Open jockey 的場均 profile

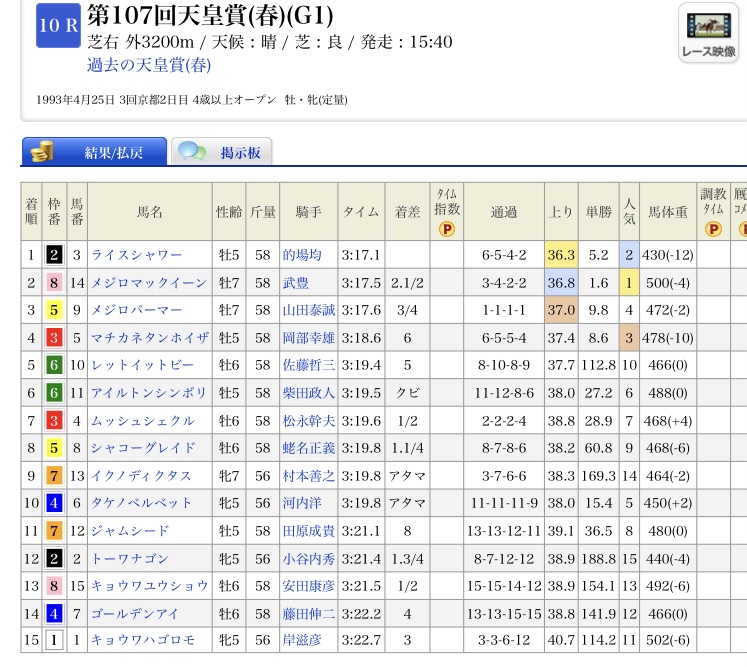point(302,255)
